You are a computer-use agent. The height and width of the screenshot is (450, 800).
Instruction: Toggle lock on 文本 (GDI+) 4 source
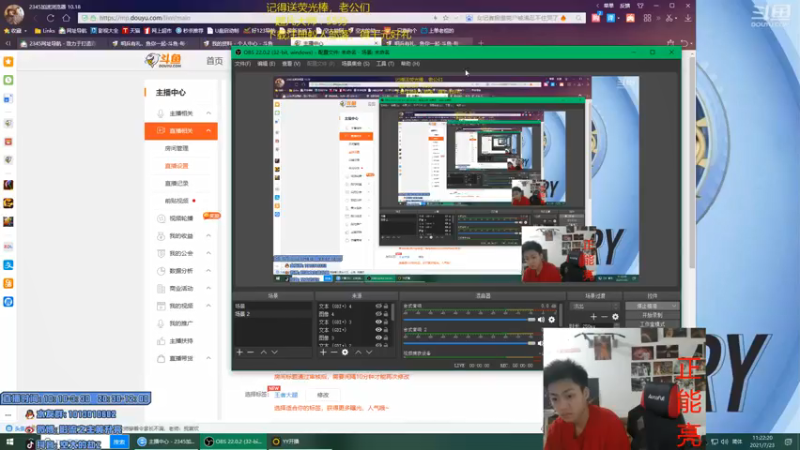(x=386, y=306)
